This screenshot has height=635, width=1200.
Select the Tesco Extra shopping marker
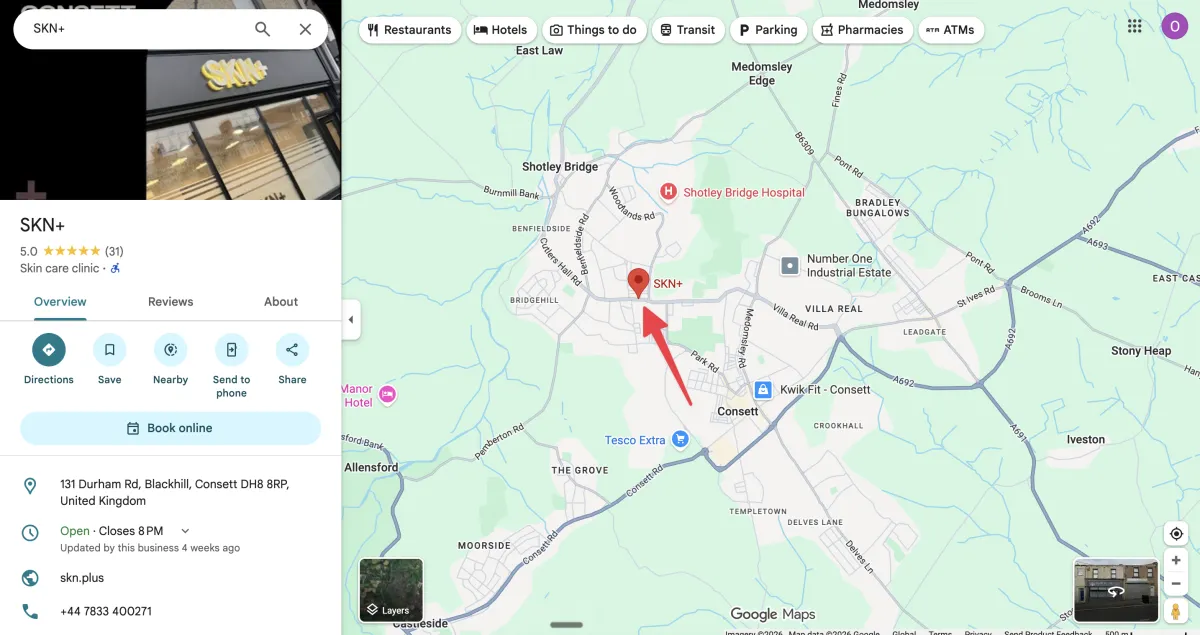680,439
